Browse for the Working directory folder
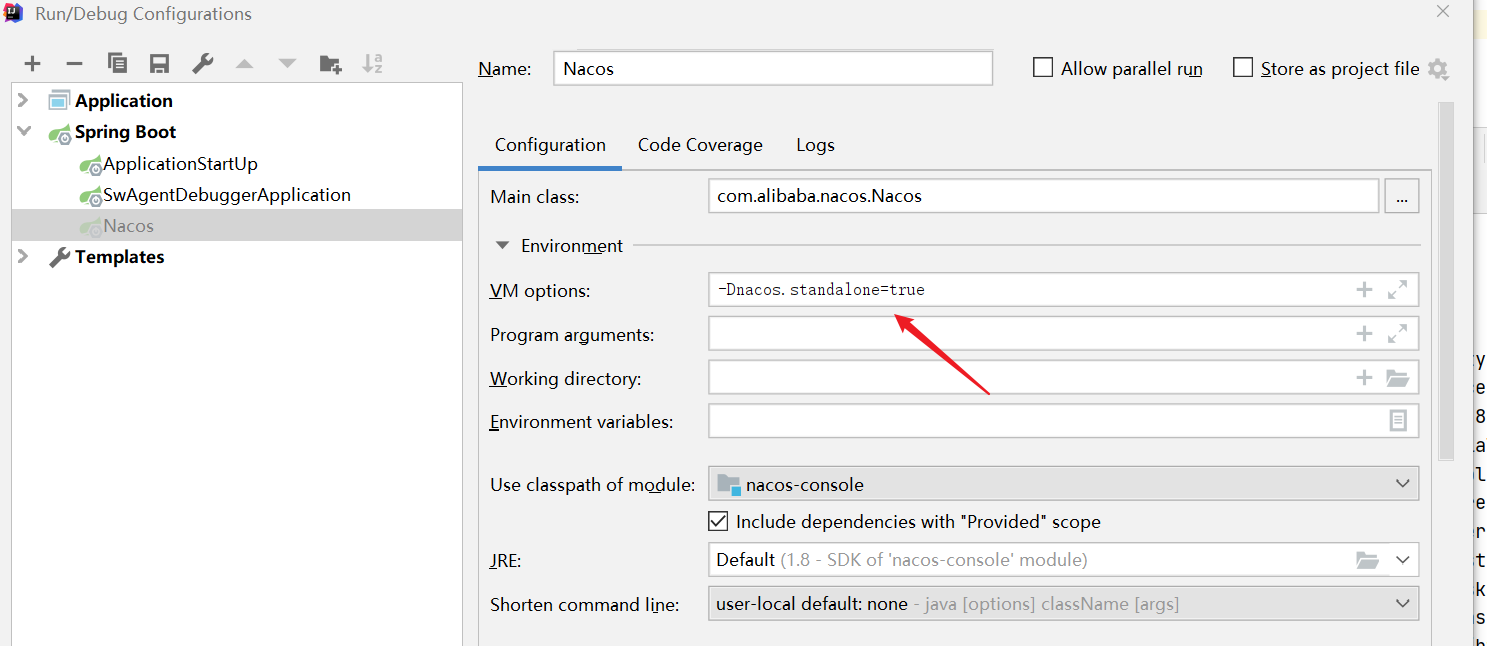This screenshot has width=1487, height=646. pyautogui.click(x=1397, y=378)
